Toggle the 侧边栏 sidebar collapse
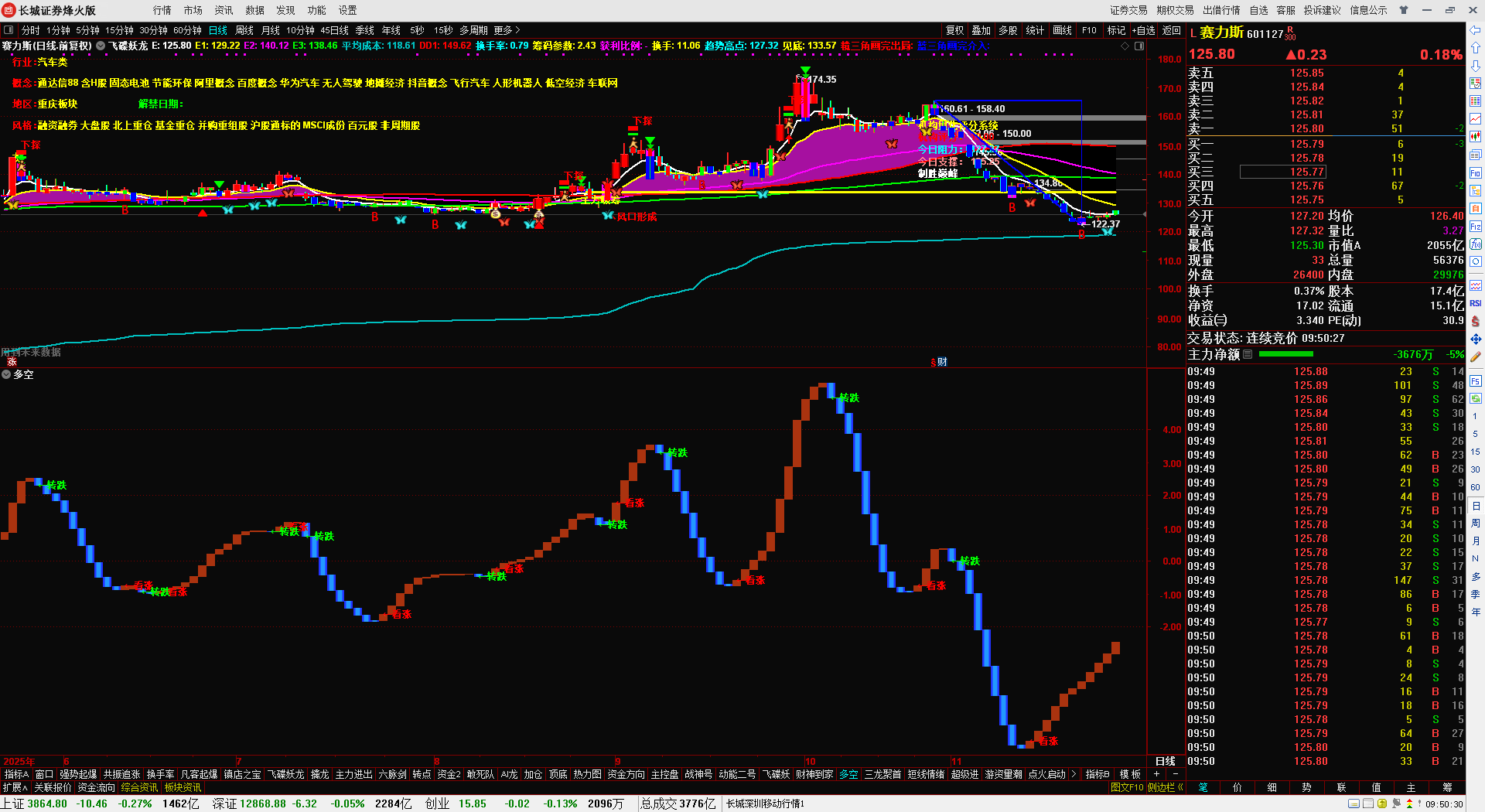 1165,787
